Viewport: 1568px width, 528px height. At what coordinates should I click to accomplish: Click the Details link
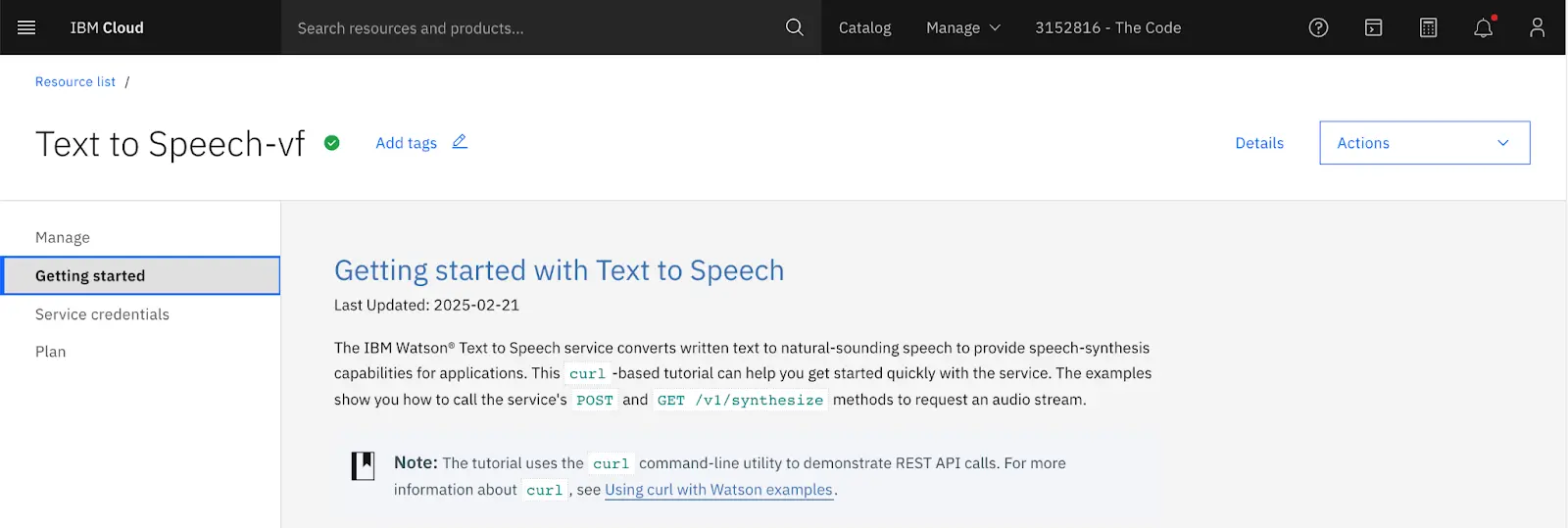click(1259, 143)
